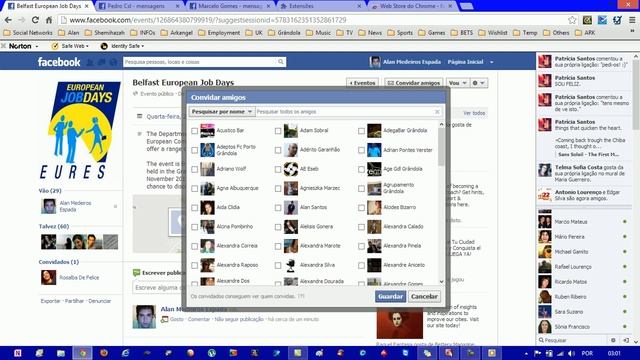Image resolution: width=640 pixels, height=360 pixels.
Task: Click the European Job Days event image
Action: coord(80,130)
